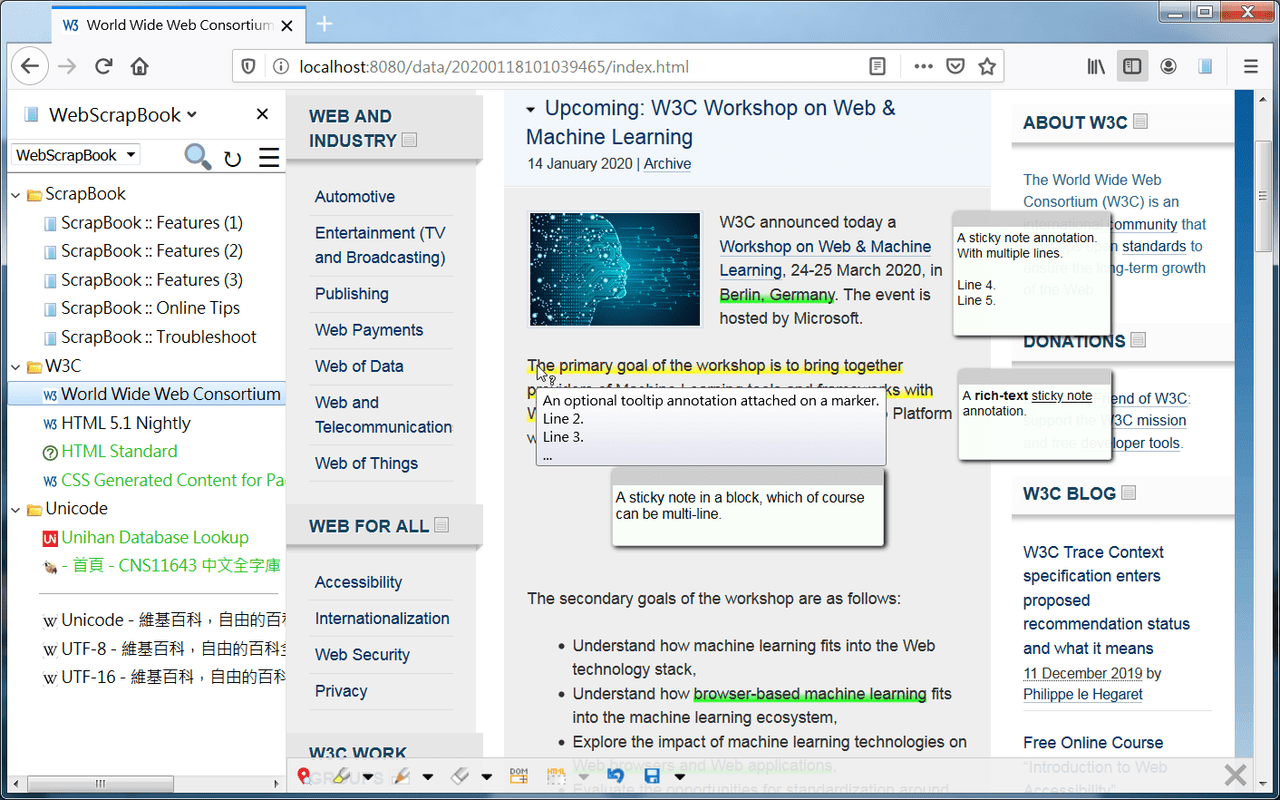This screenshot has height=800, width=1280.
Task: Toggle the WEB AND INDUSTRY section box
Action: click(408, 140)
